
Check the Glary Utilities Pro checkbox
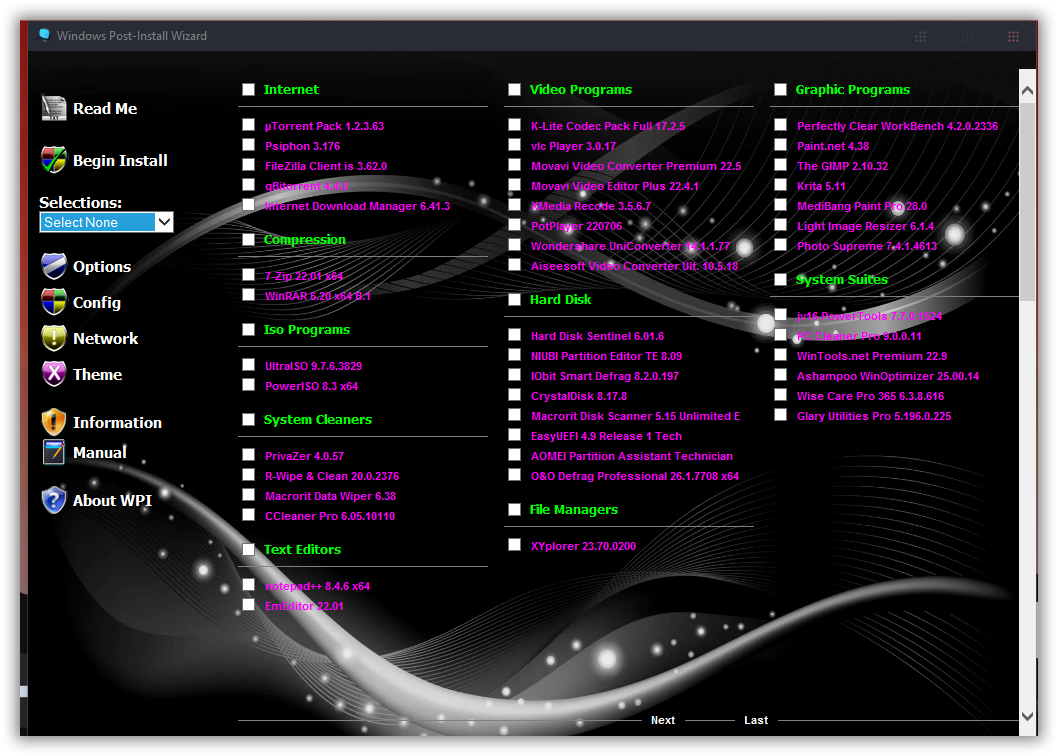pos(780,415)
